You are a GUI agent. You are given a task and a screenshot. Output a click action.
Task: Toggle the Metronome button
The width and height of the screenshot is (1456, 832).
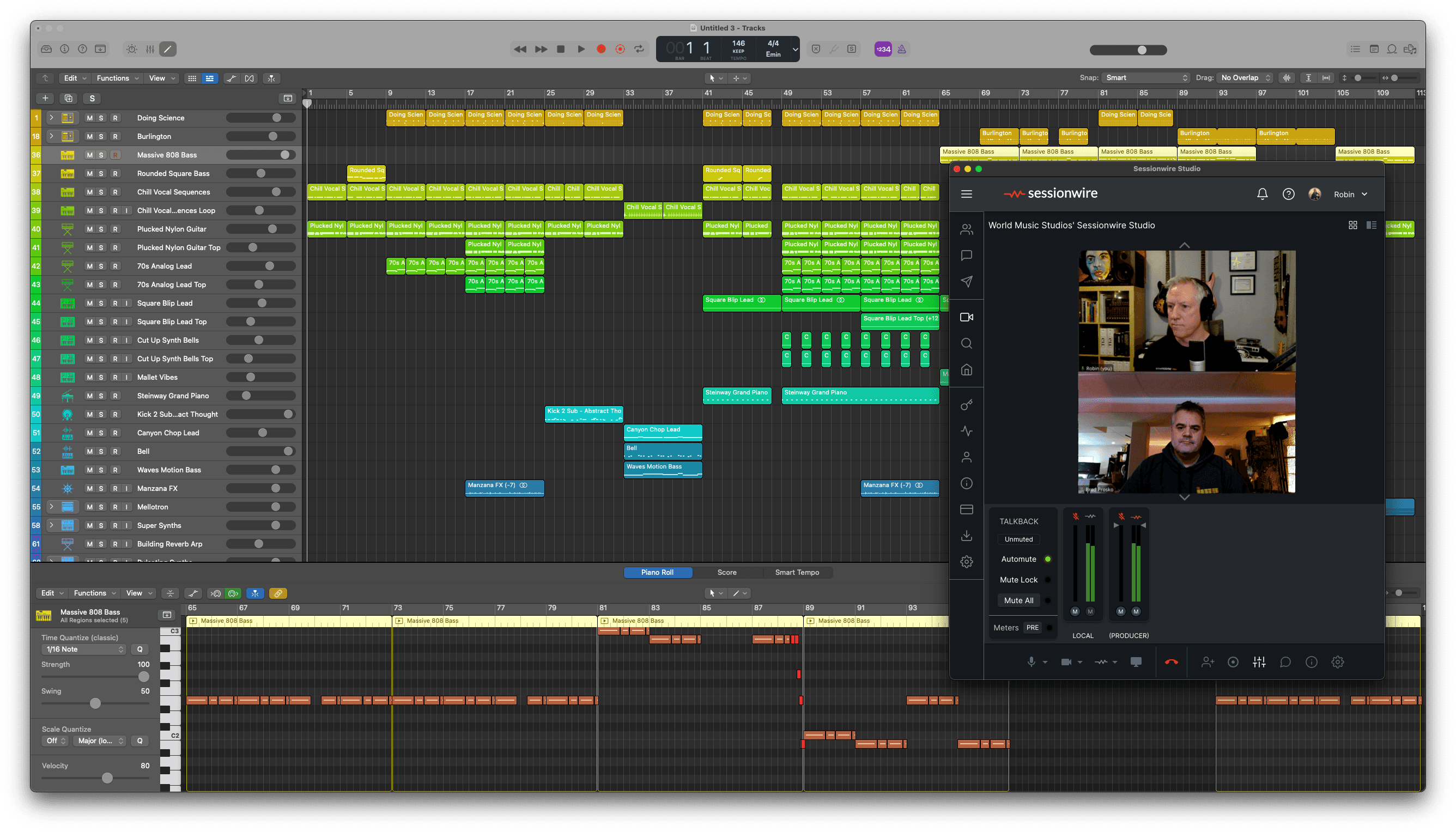902,49
